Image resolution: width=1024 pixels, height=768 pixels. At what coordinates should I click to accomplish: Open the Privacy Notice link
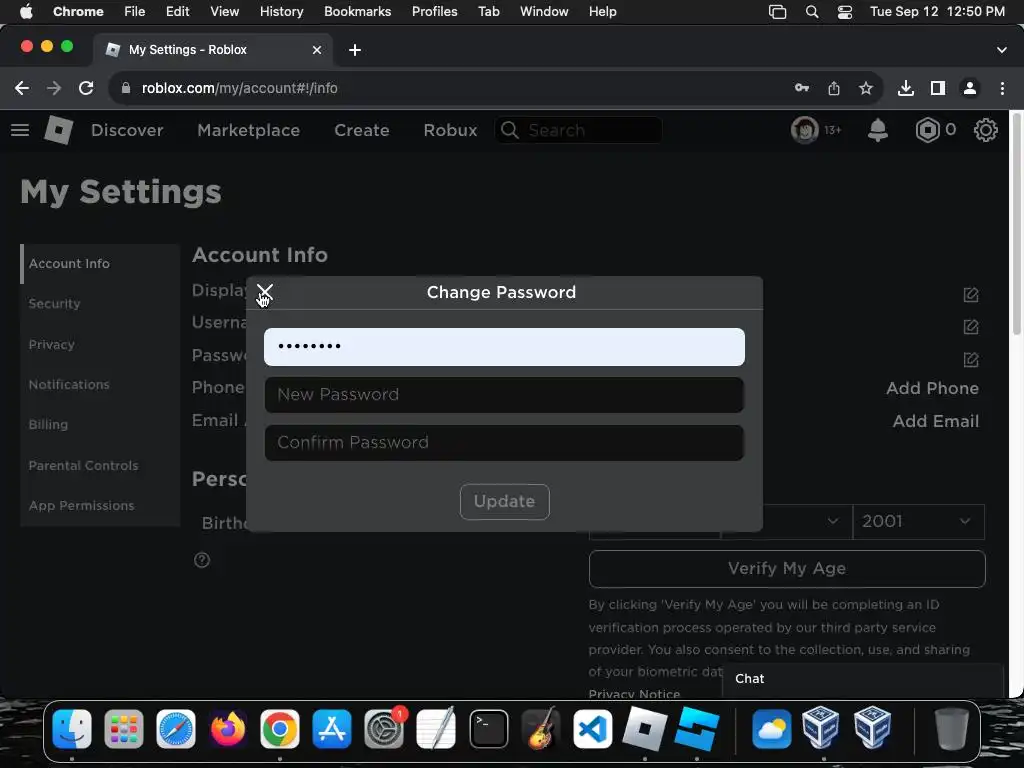(x=634, y=694)
